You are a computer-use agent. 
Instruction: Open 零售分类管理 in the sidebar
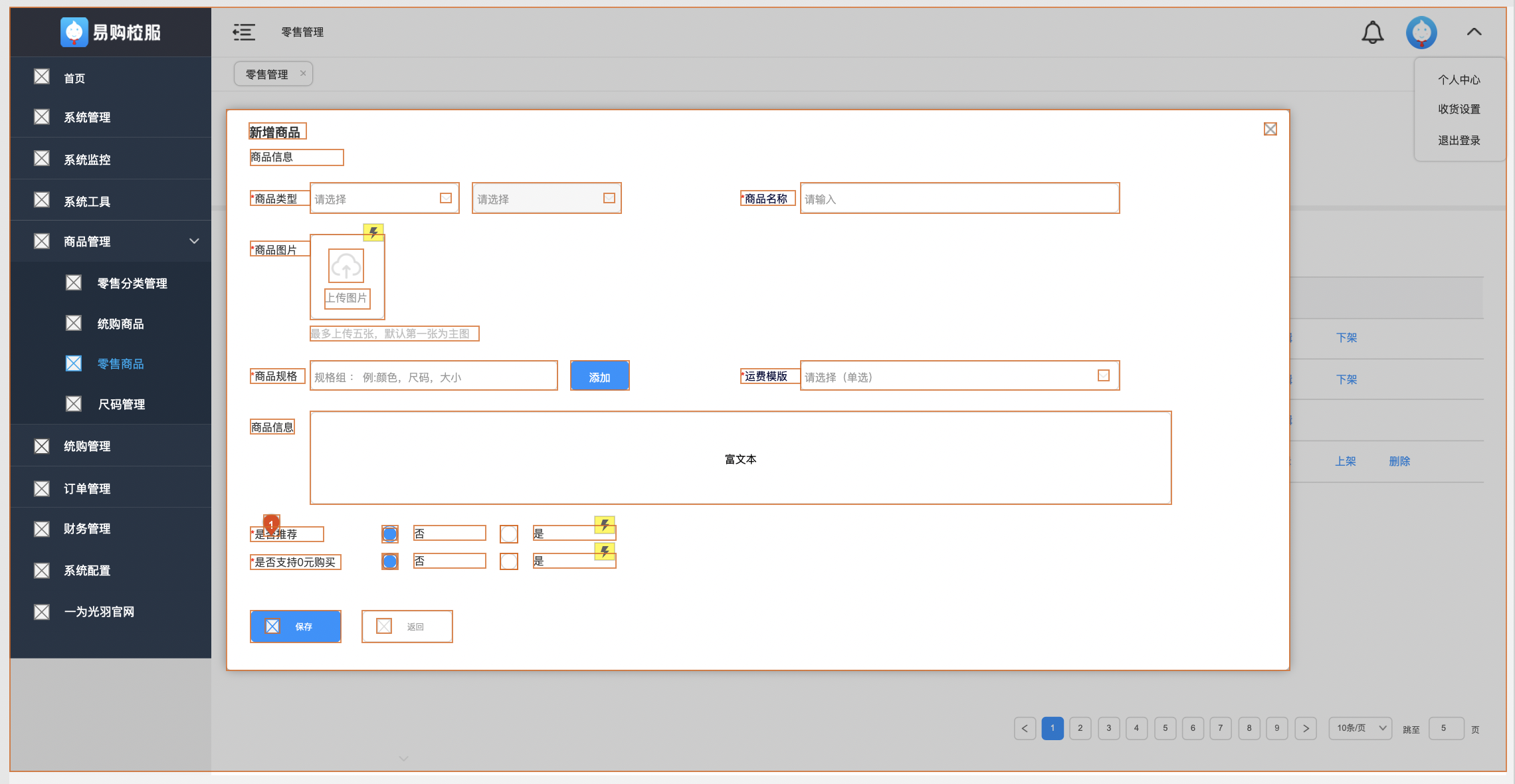pos(132,283)
